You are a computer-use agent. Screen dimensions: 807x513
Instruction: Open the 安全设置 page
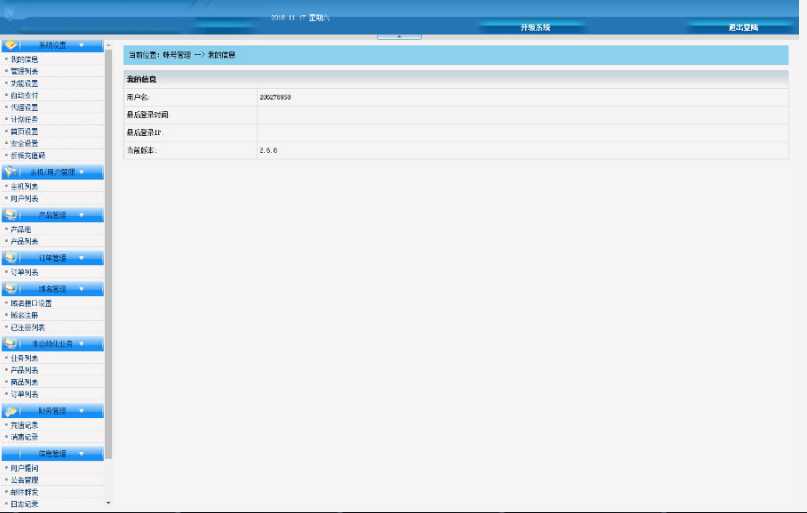tap(25, 143)
